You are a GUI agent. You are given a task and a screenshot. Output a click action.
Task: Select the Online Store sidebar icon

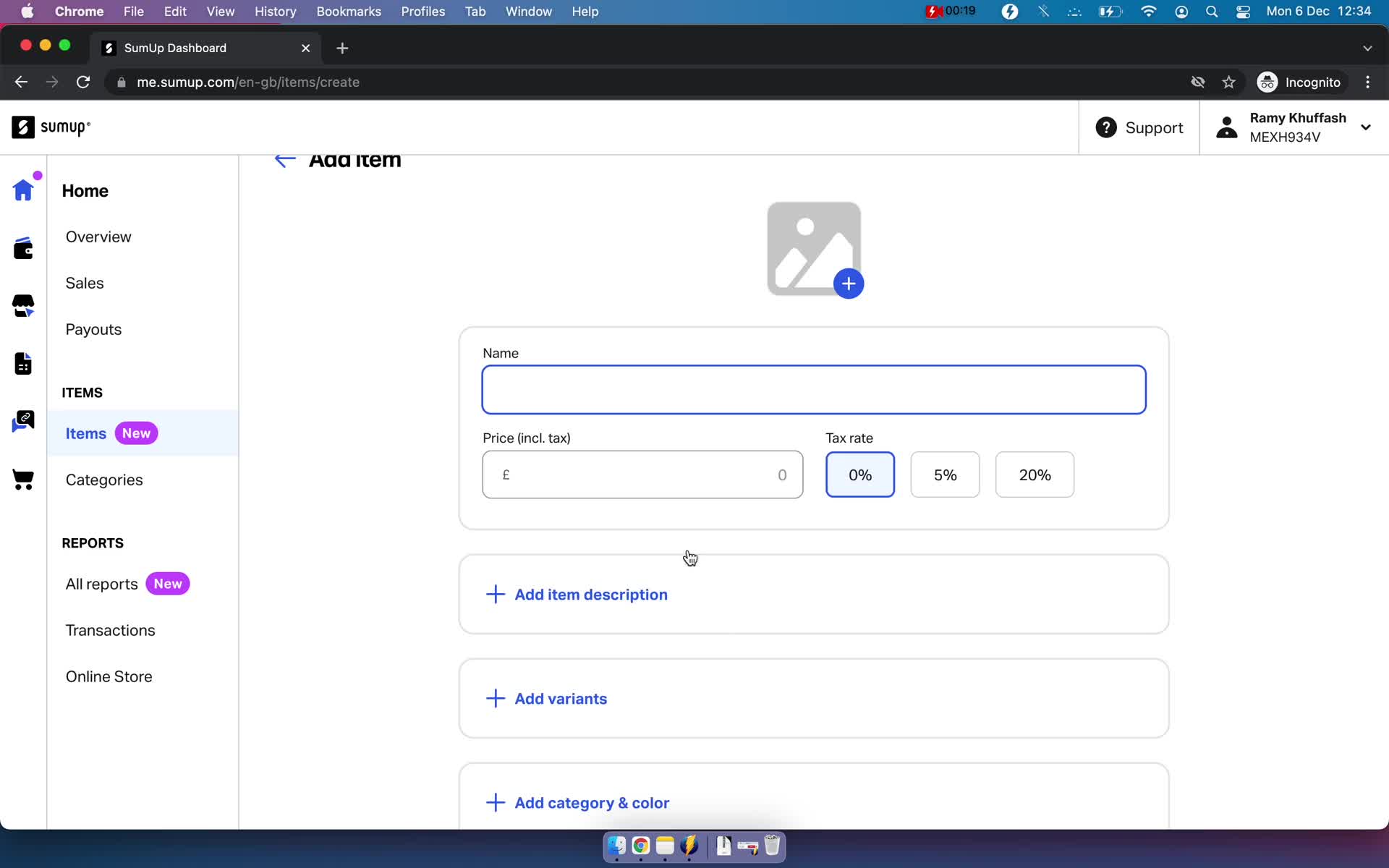[23, 479]
